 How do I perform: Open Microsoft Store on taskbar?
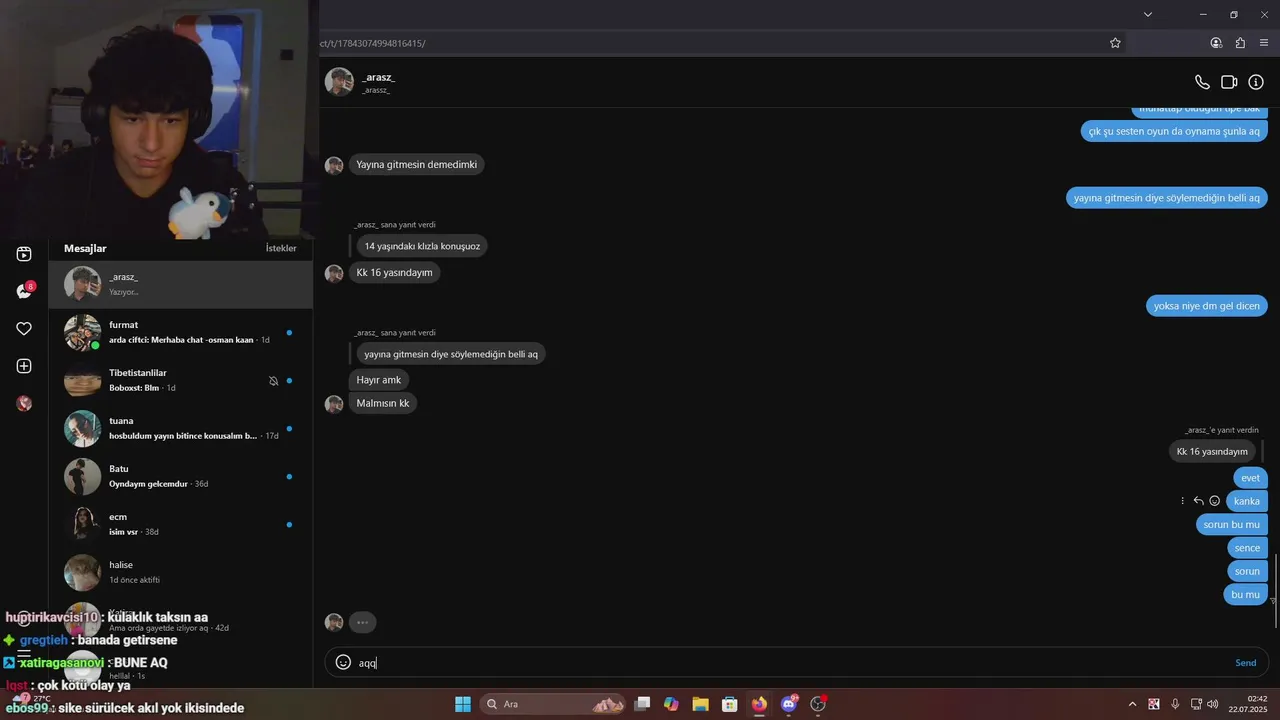click(730, 704)
